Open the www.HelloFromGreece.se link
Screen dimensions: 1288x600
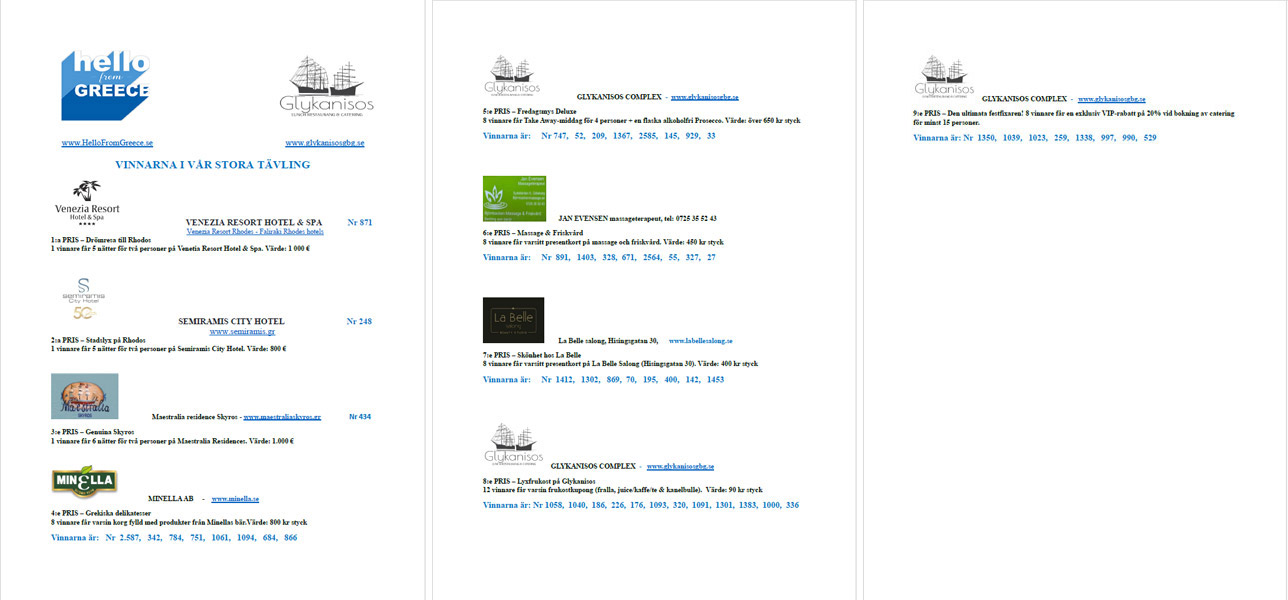(107, 143)
